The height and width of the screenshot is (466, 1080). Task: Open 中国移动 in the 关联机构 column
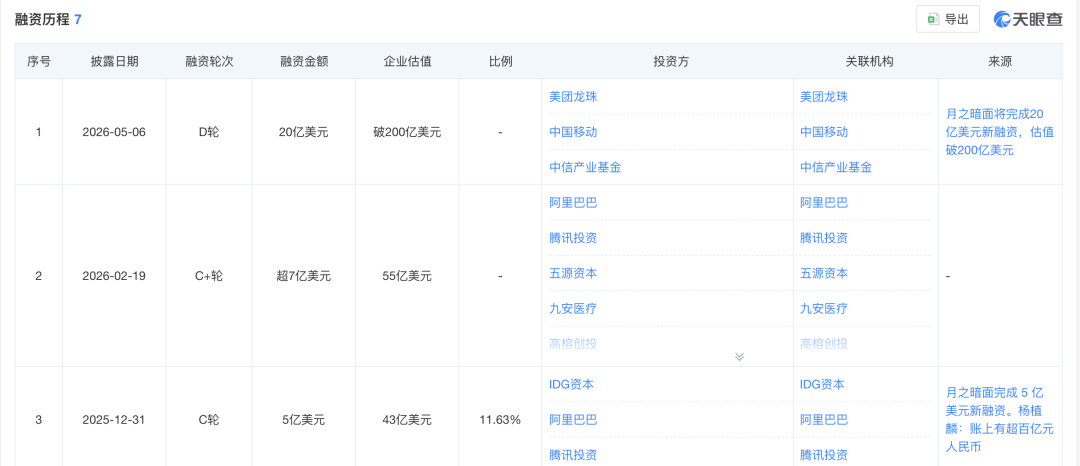point(824,132)
